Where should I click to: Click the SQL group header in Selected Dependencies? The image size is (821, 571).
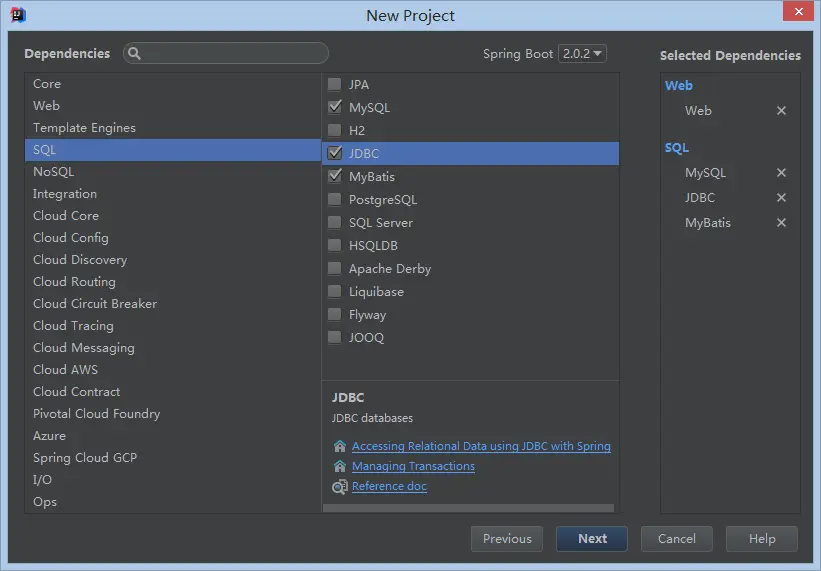(x=676, y=148)
